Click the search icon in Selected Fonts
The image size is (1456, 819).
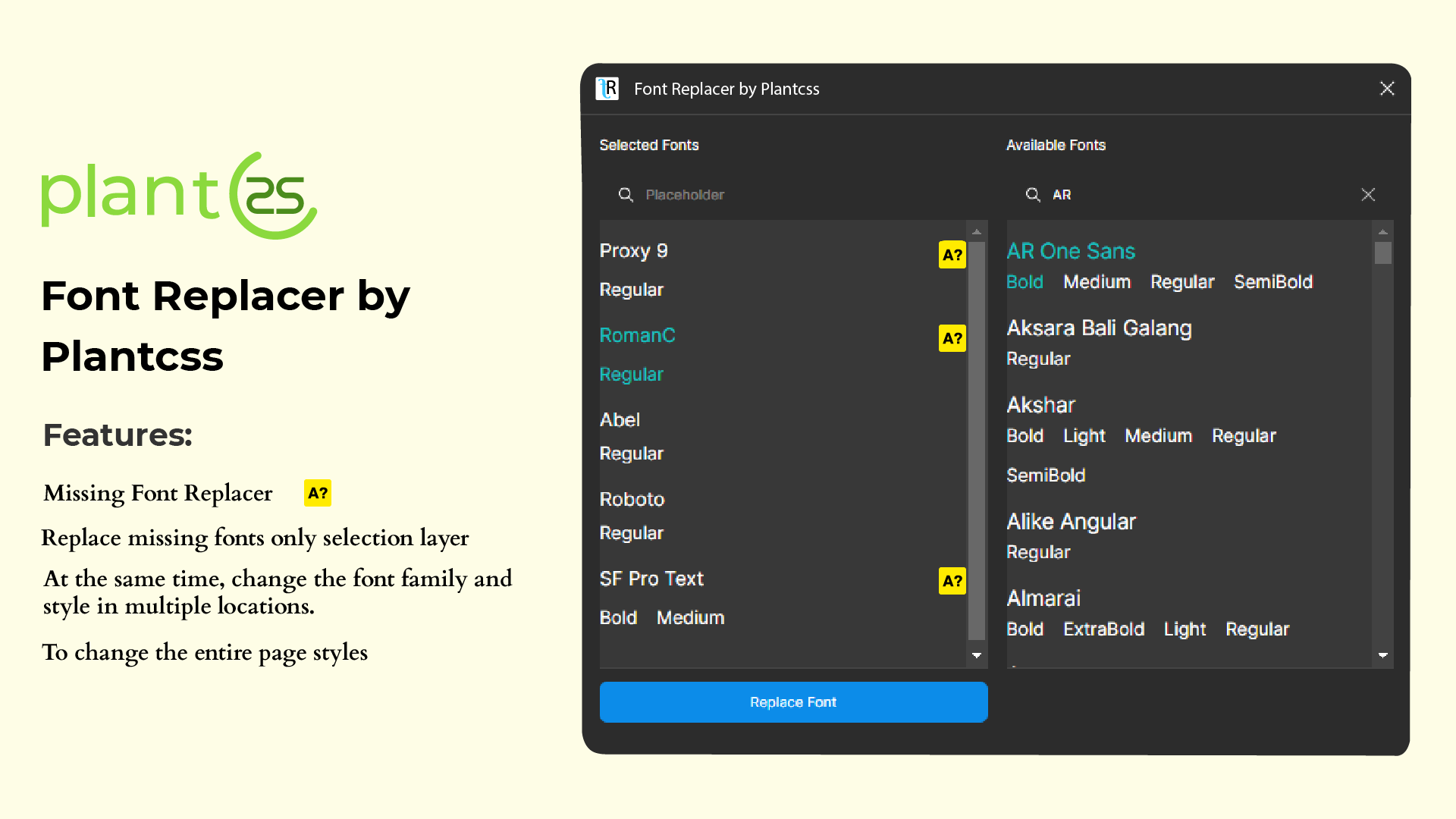626,195
